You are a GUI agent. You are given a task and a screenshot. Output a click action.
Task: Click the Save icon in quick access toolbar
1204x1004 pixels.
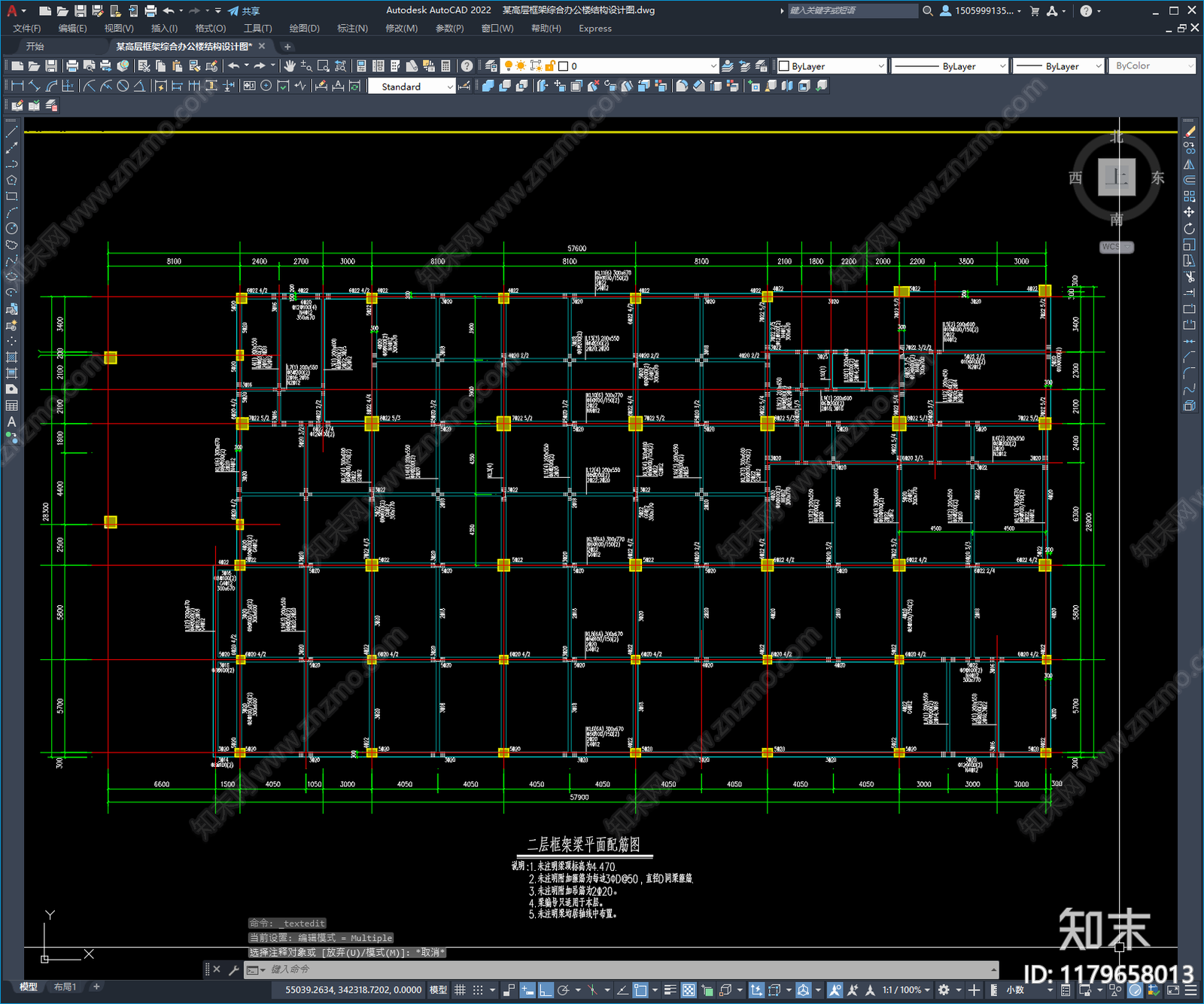[80, 11]
